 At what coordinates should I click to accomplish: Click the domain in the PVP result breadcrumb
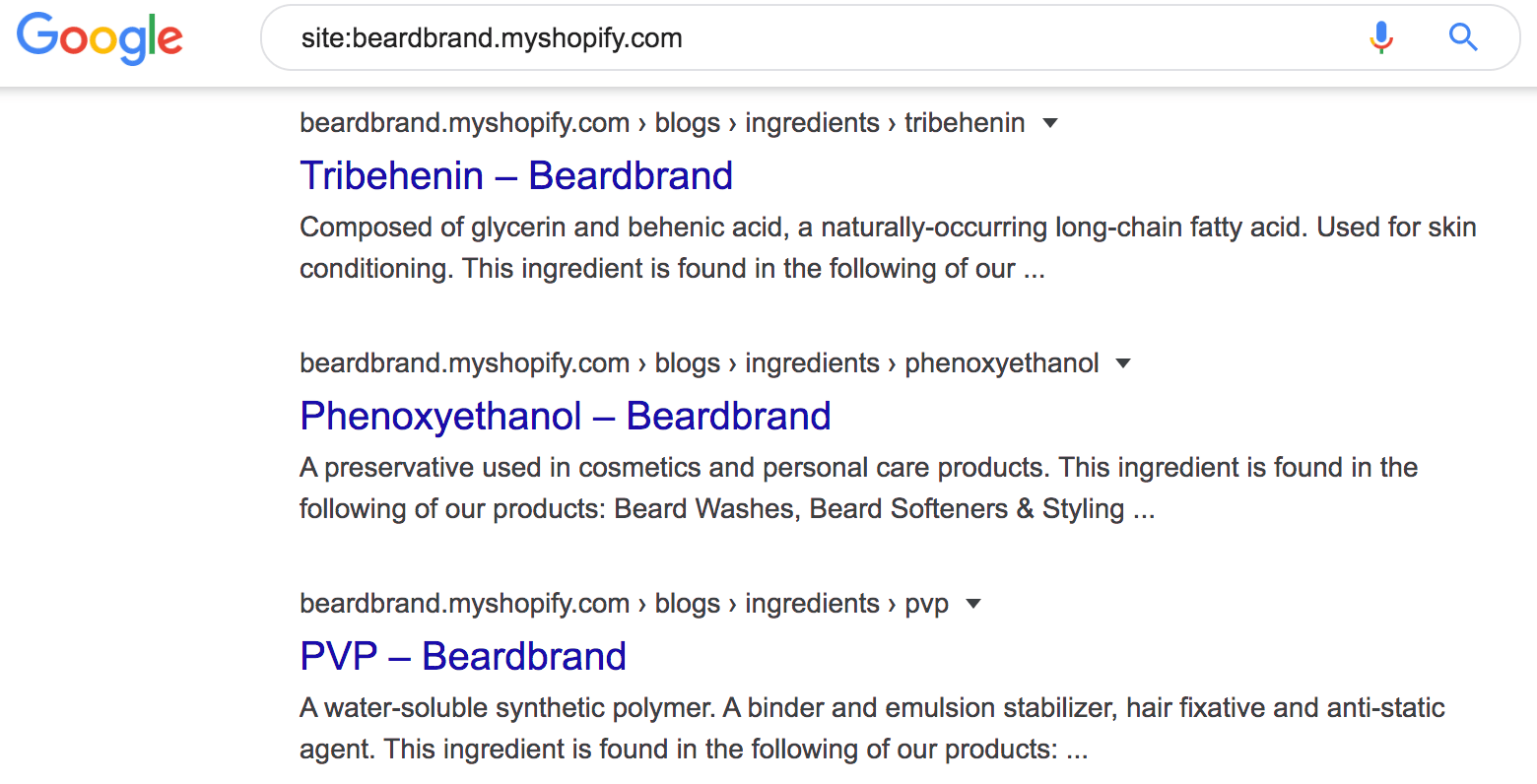pos(464,604)
